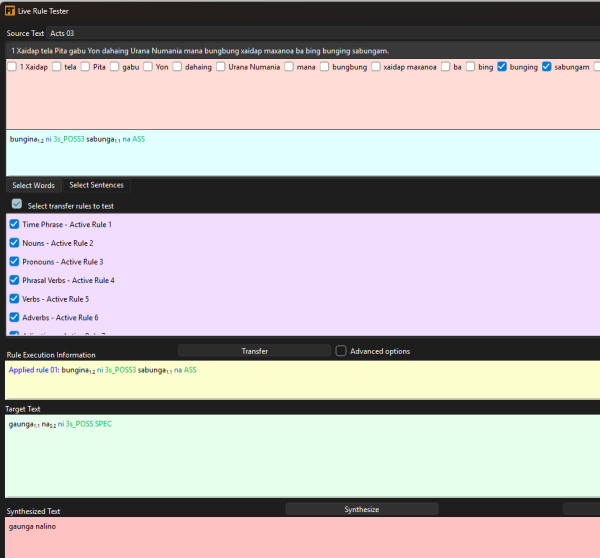This screenshot has height=558, width=600.
Task: Click the Synthesize button
Action: click(x=362, y=509)
